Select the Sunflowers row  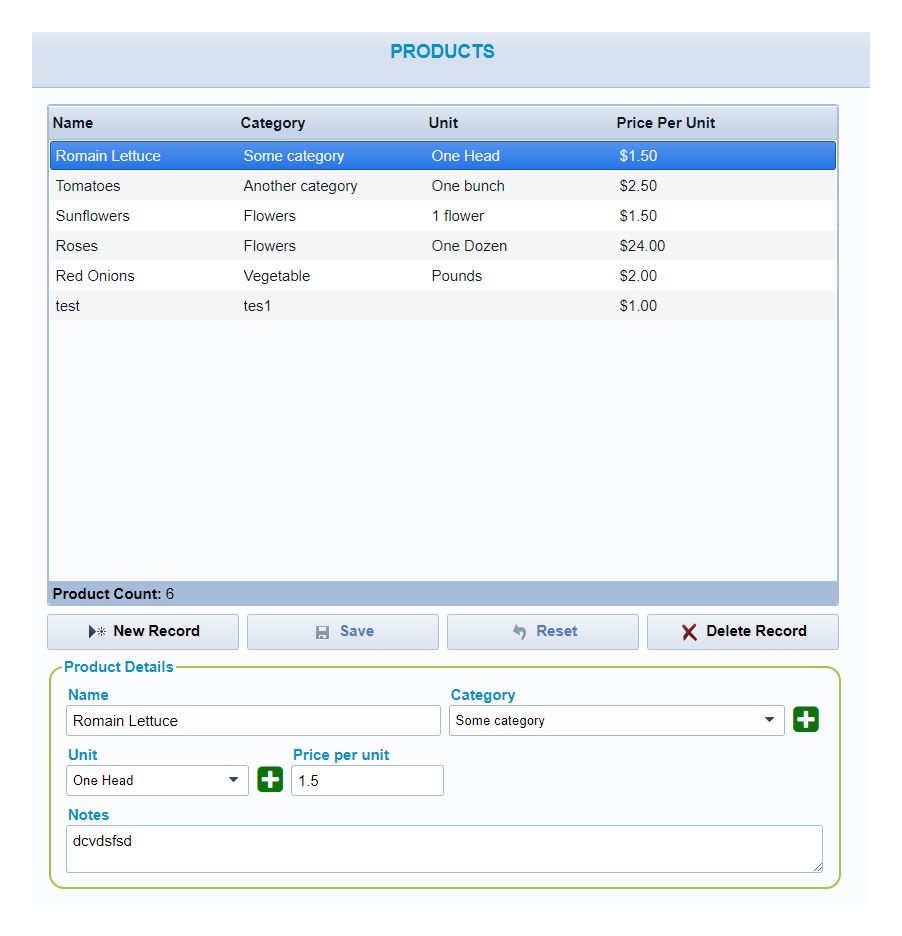point(443,215)
